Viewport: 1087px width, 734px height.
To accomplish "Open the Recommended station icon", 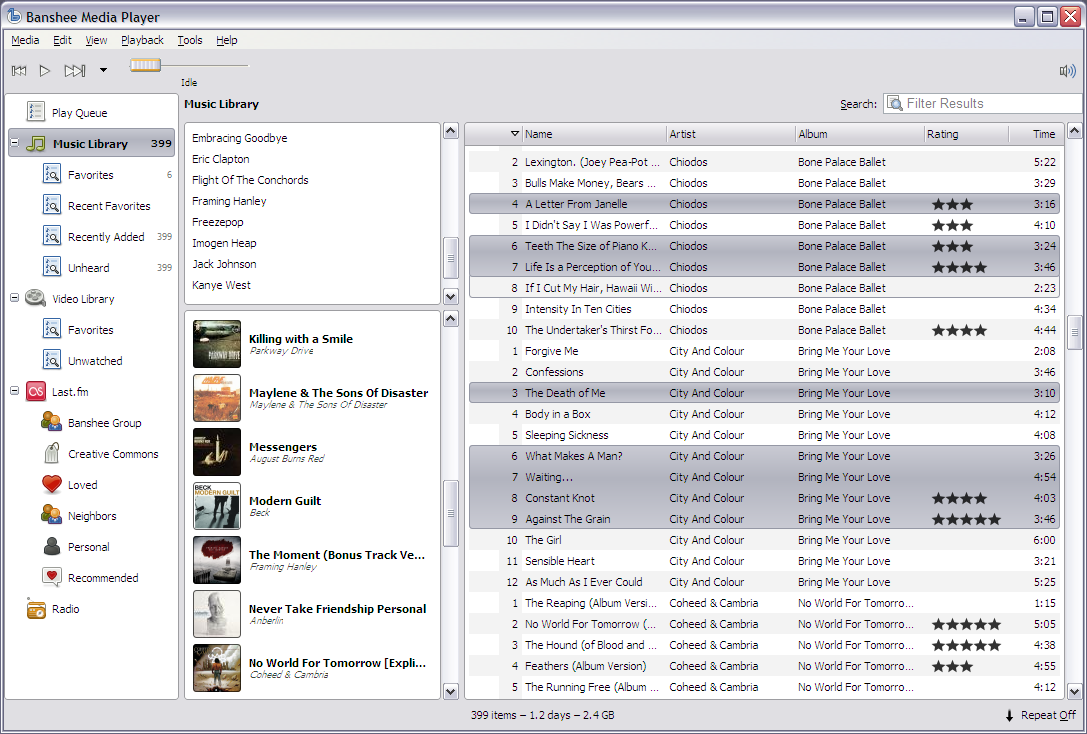I will pyautogui.click(x=52, y=577).
